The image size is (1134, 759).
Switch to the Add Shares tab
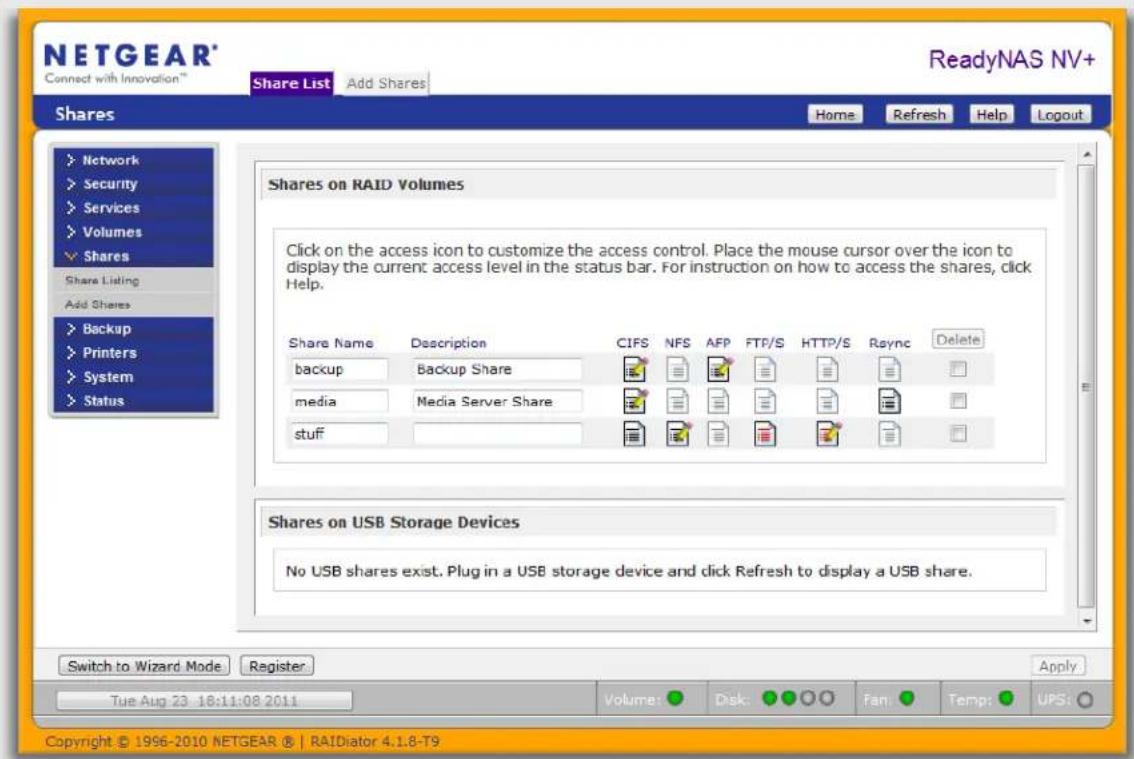point(385,83)
